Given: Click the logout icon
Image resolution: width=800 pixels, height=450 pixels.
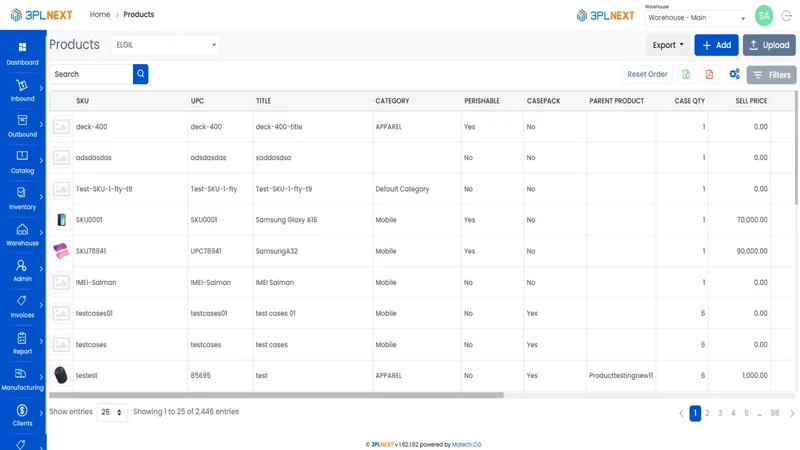Looking at the screenshot, I should point(787,16).
